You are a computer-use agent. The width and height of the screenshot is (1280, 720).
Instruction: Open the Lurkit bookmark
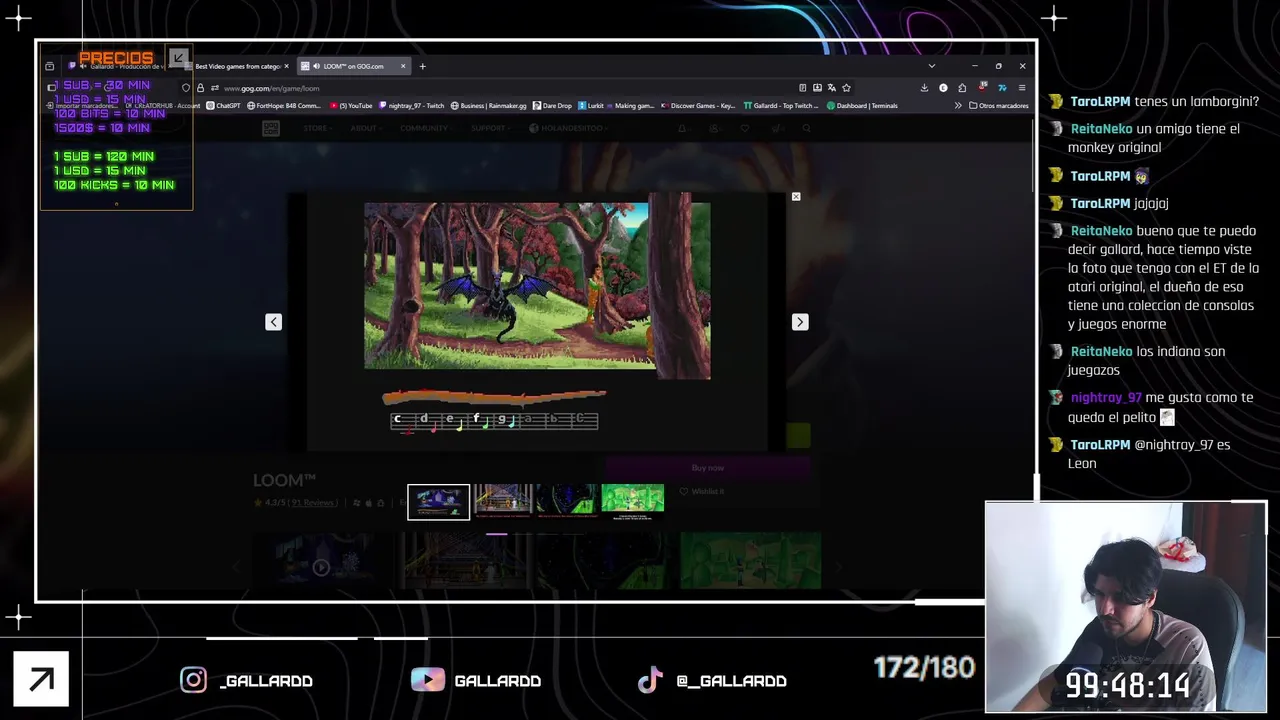point(590,105)
